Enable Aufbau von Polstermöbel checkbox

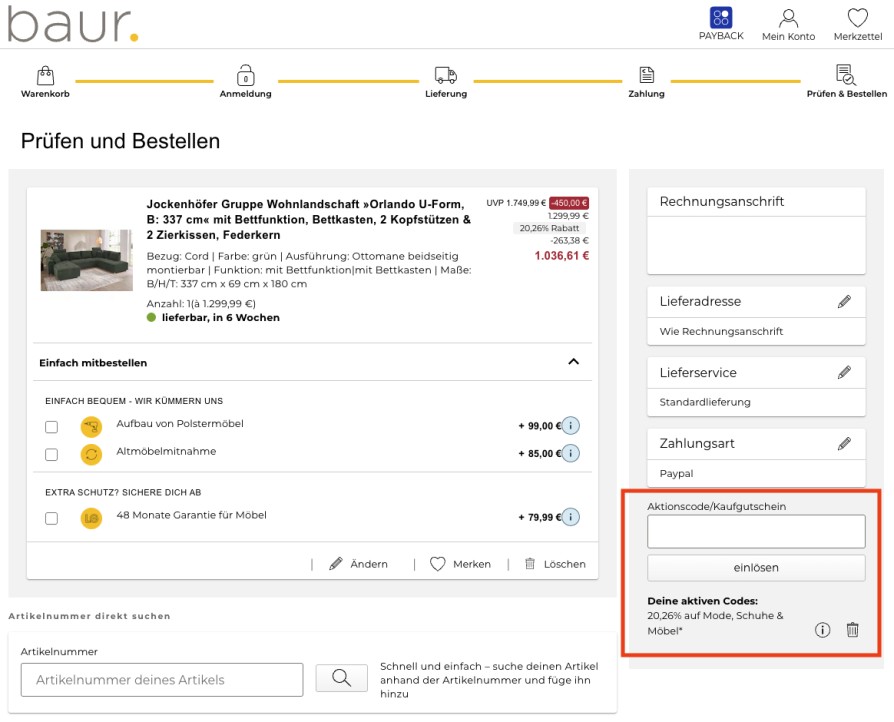click(52, 427)
